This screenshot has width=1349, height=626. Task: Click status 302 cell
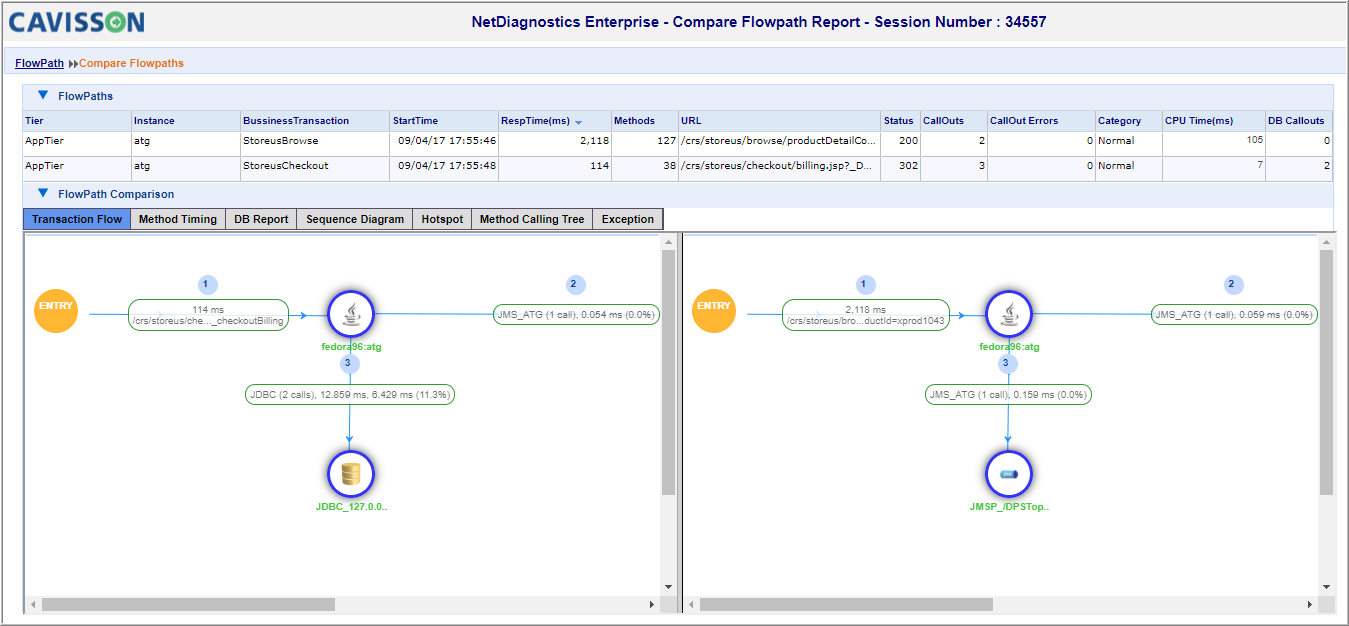900,168
